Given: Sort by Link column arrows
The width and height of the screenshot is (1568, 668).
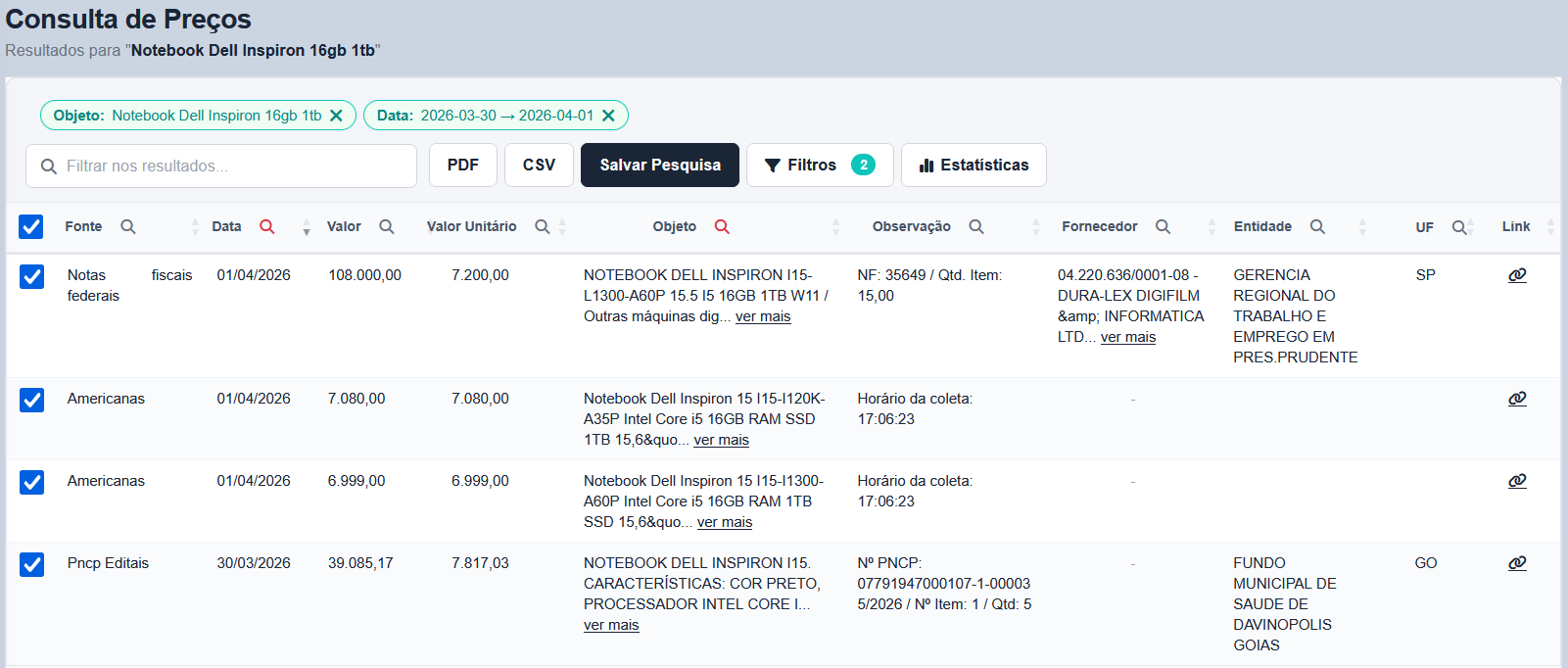Looking at the screenshot, I should (x=1550, y=227).
